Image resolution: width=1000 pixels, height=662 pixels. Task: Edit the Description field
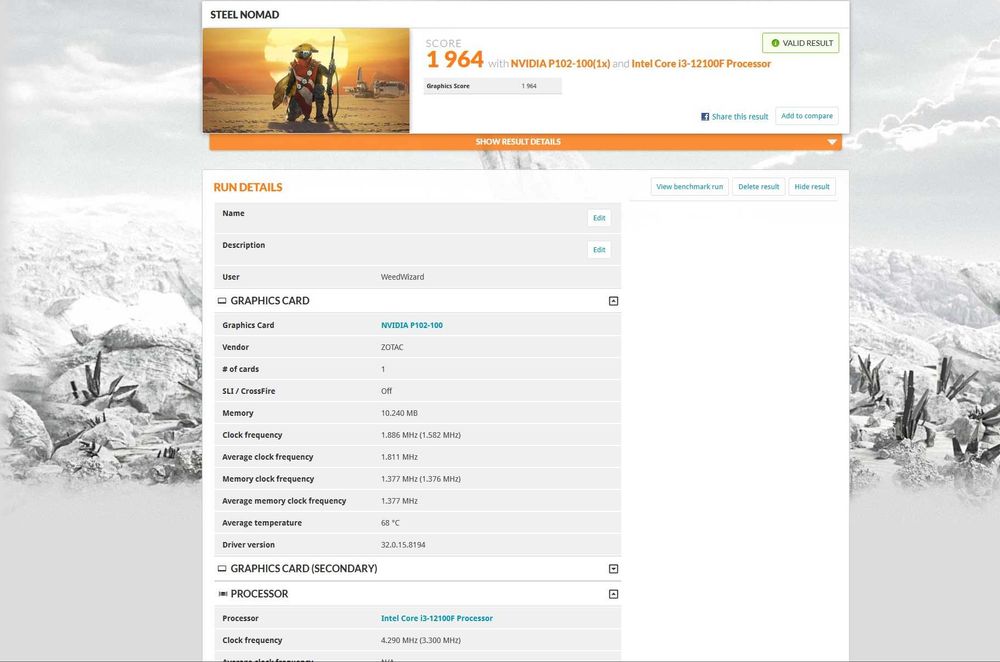click(x=599, y=250)
